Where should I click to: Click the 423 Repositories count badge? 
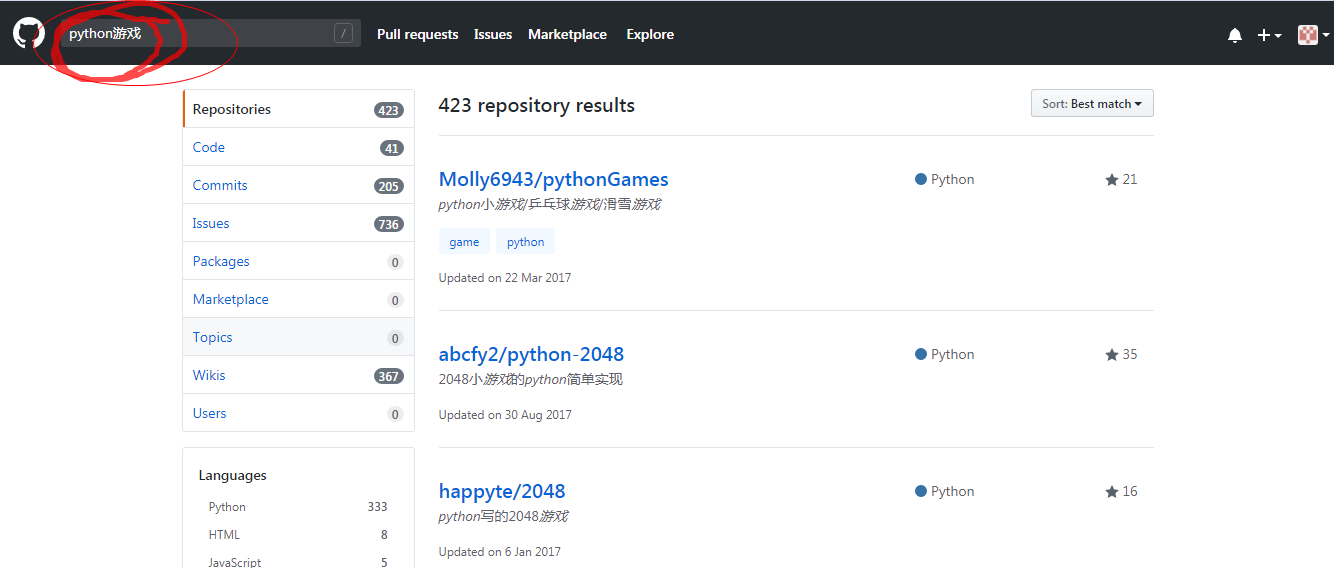(389, 110)
